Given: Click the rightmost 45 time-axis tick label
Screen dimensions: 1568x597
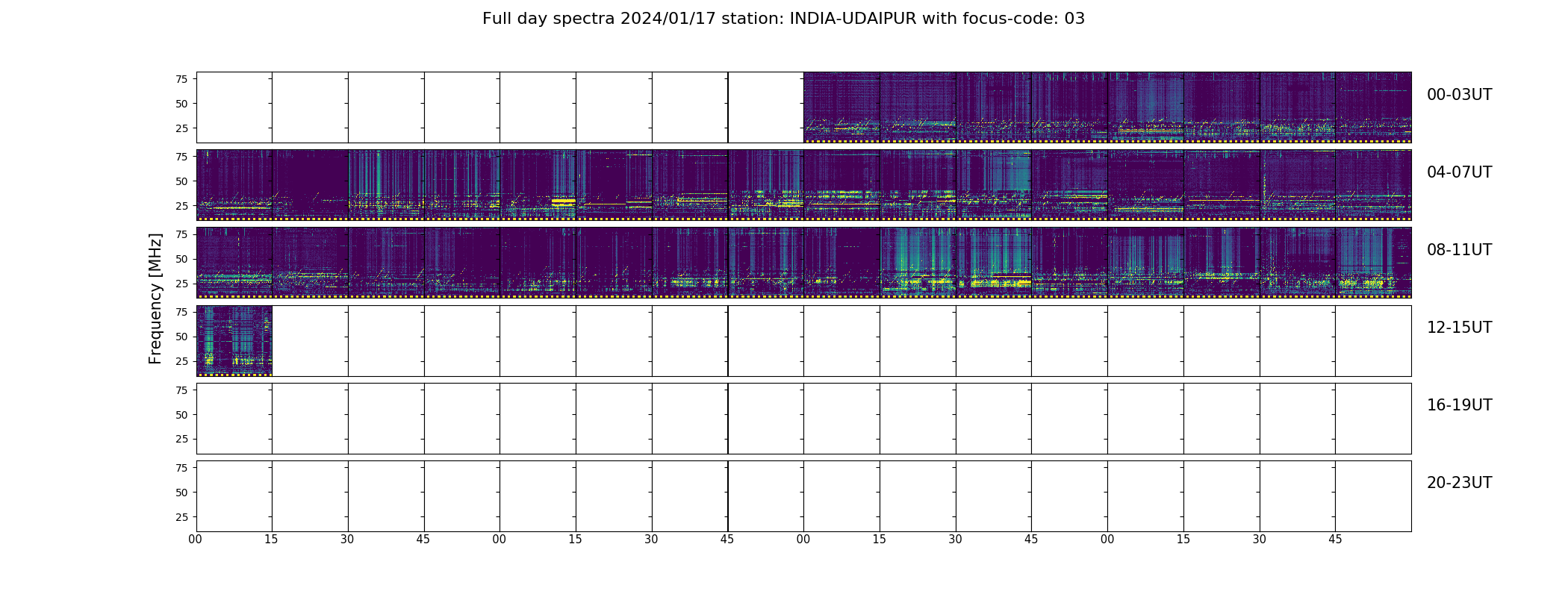Looking at the screenshot, I should pyautogui.click(x=1335, y=540).
